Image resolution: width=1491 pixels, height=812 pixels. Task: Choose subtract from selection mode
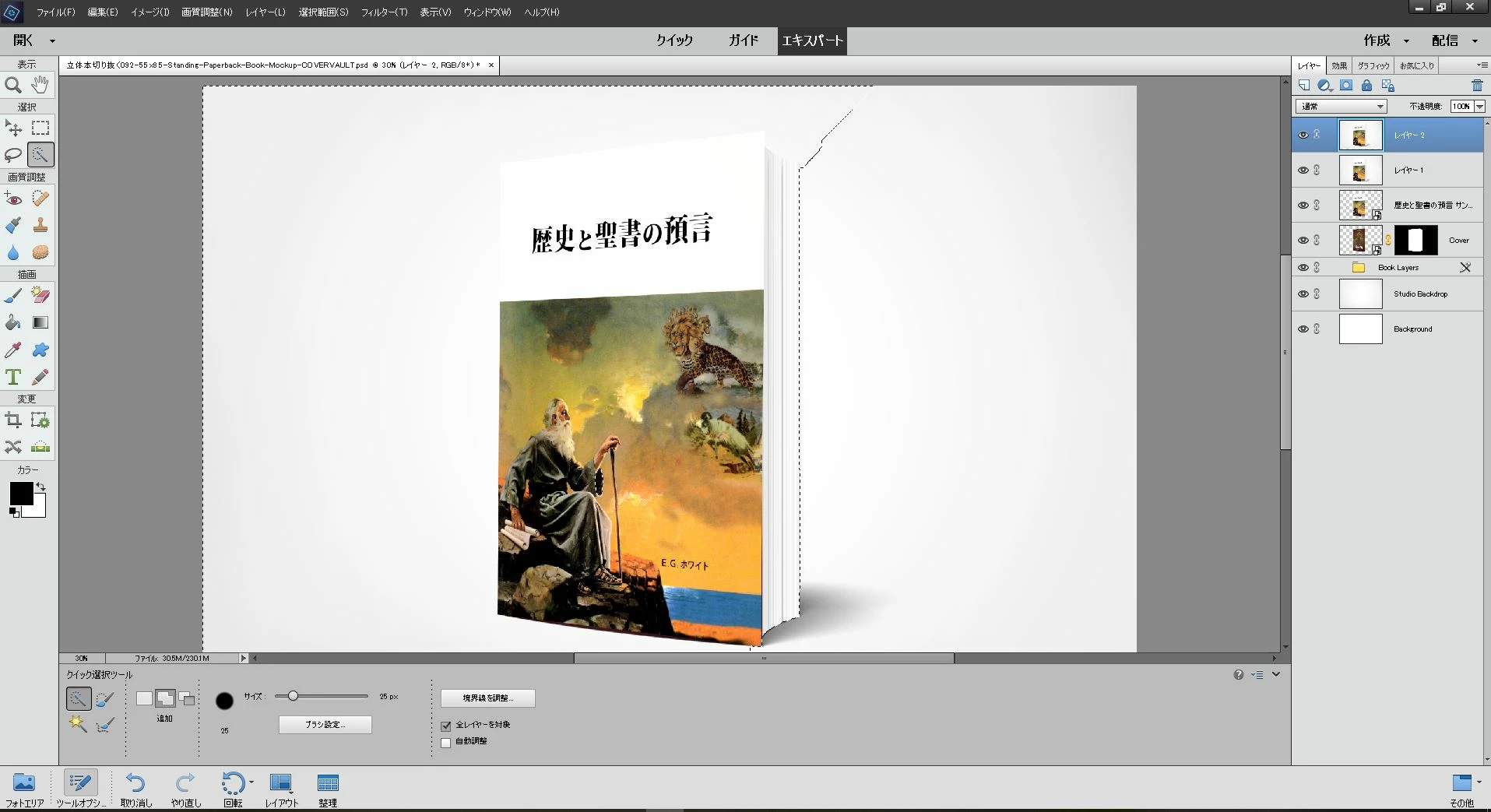(187, 698)
